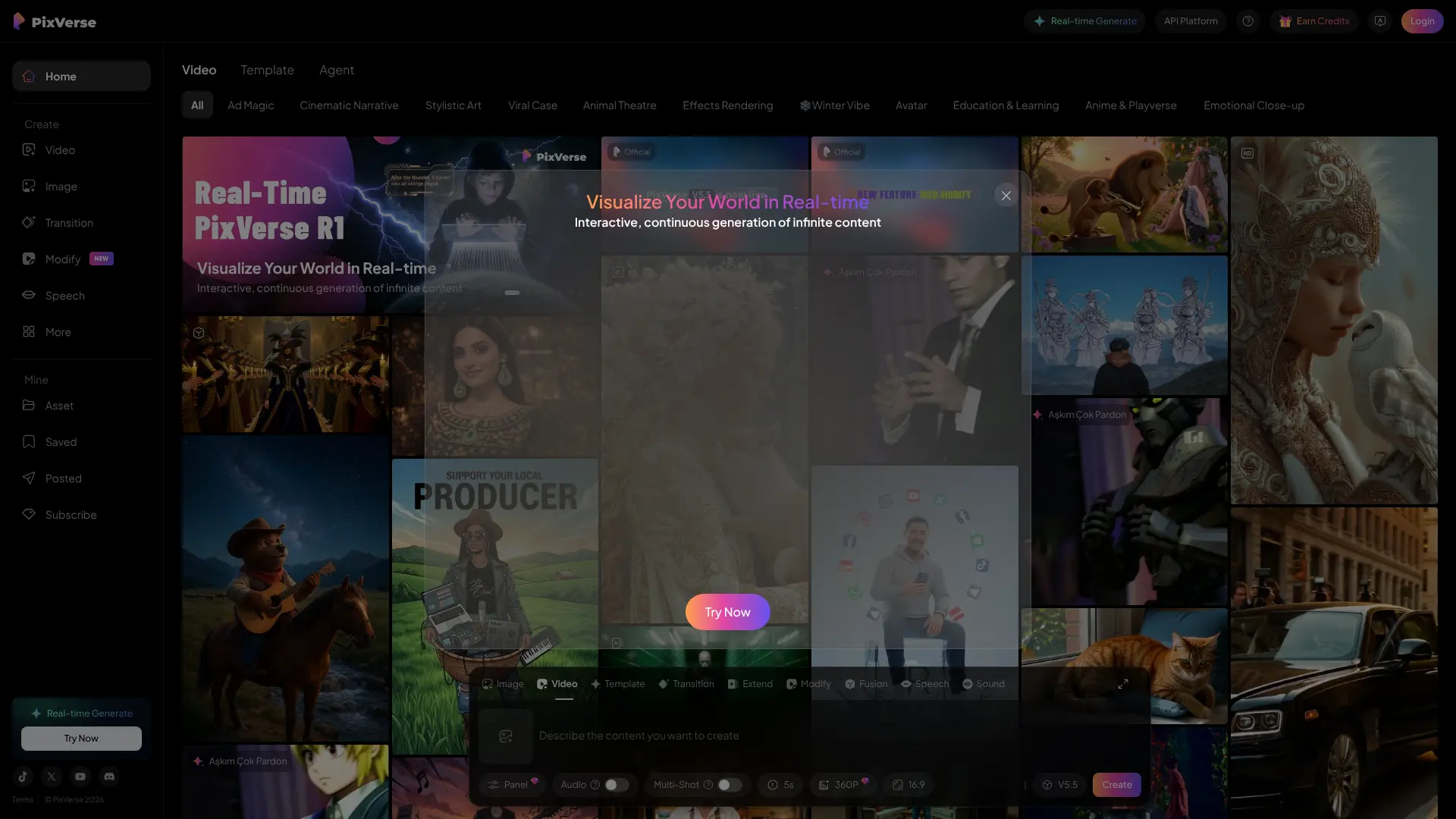Screen dimensions: 1456x819
Task: Click the PixVerse logo in the header
Action: 55,21
